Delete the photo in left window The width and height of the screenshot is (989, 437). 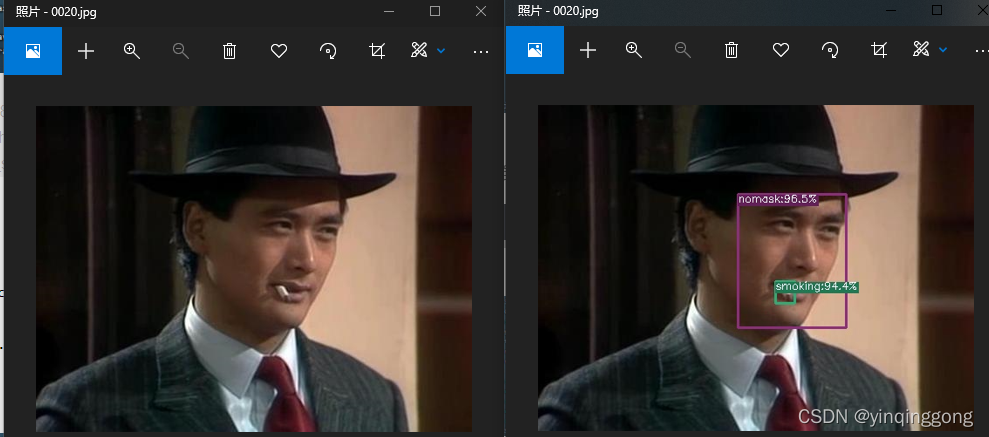click(230, 51)
